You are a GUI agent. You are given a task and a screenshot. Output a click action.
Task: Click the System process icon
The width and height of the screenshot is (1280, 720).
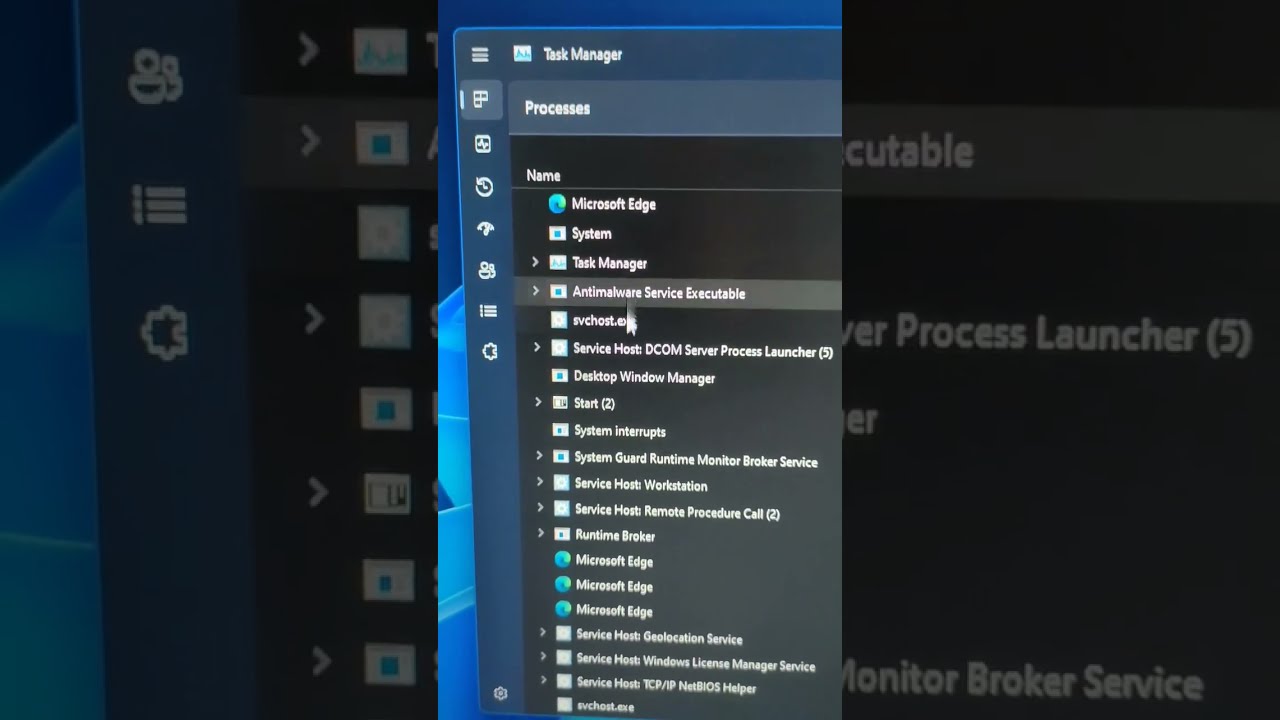(557, 233)
